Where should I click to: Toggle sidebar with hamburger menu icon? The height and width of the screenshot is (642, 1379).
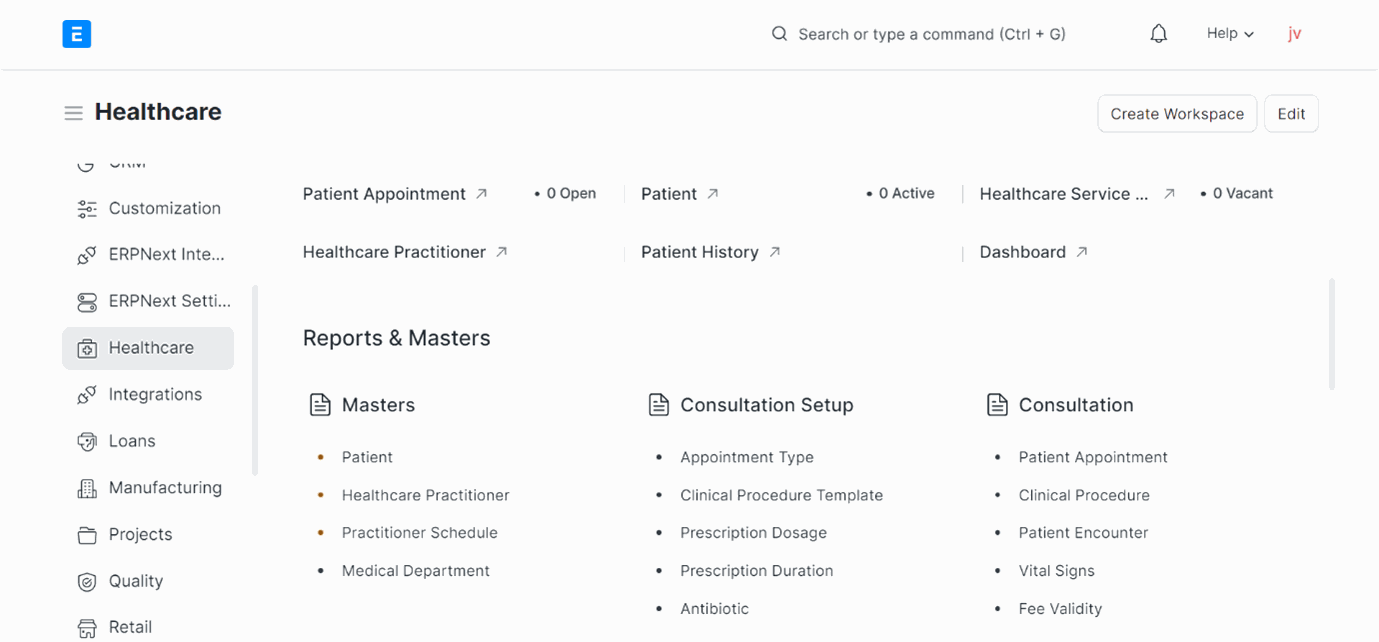(73, 113)
